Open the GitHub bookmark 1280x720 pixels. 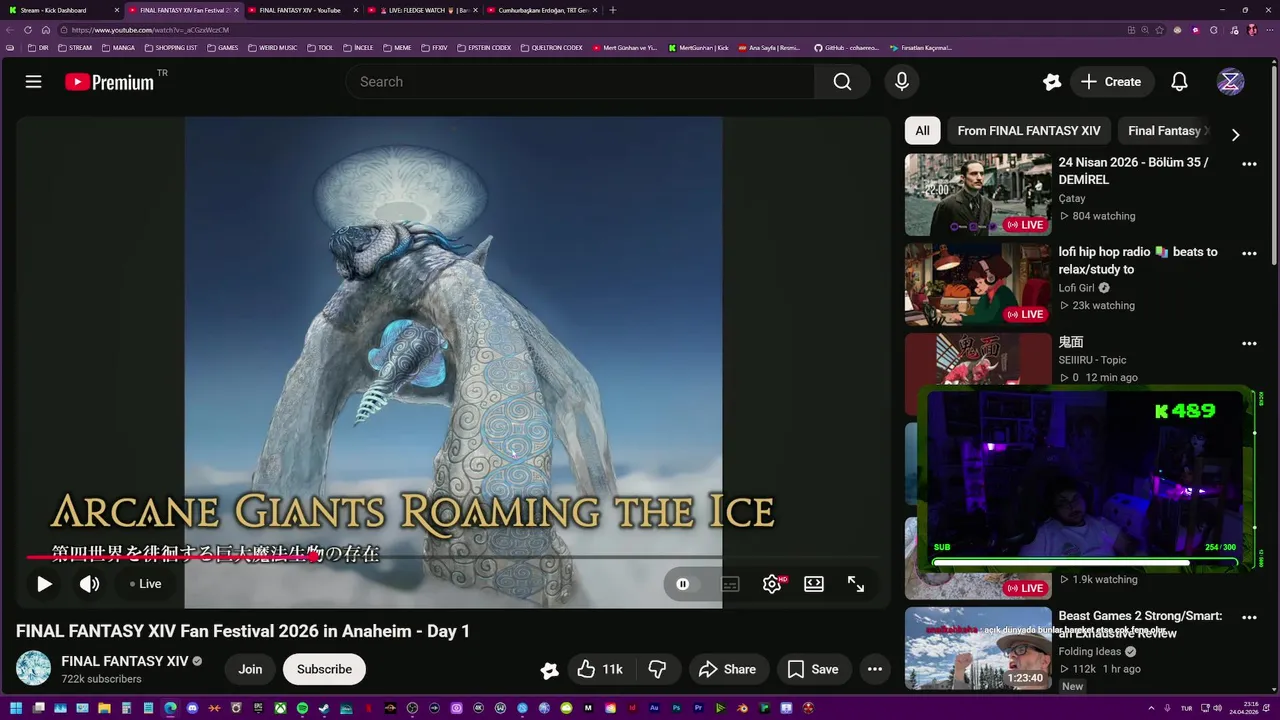click(846, 48)
